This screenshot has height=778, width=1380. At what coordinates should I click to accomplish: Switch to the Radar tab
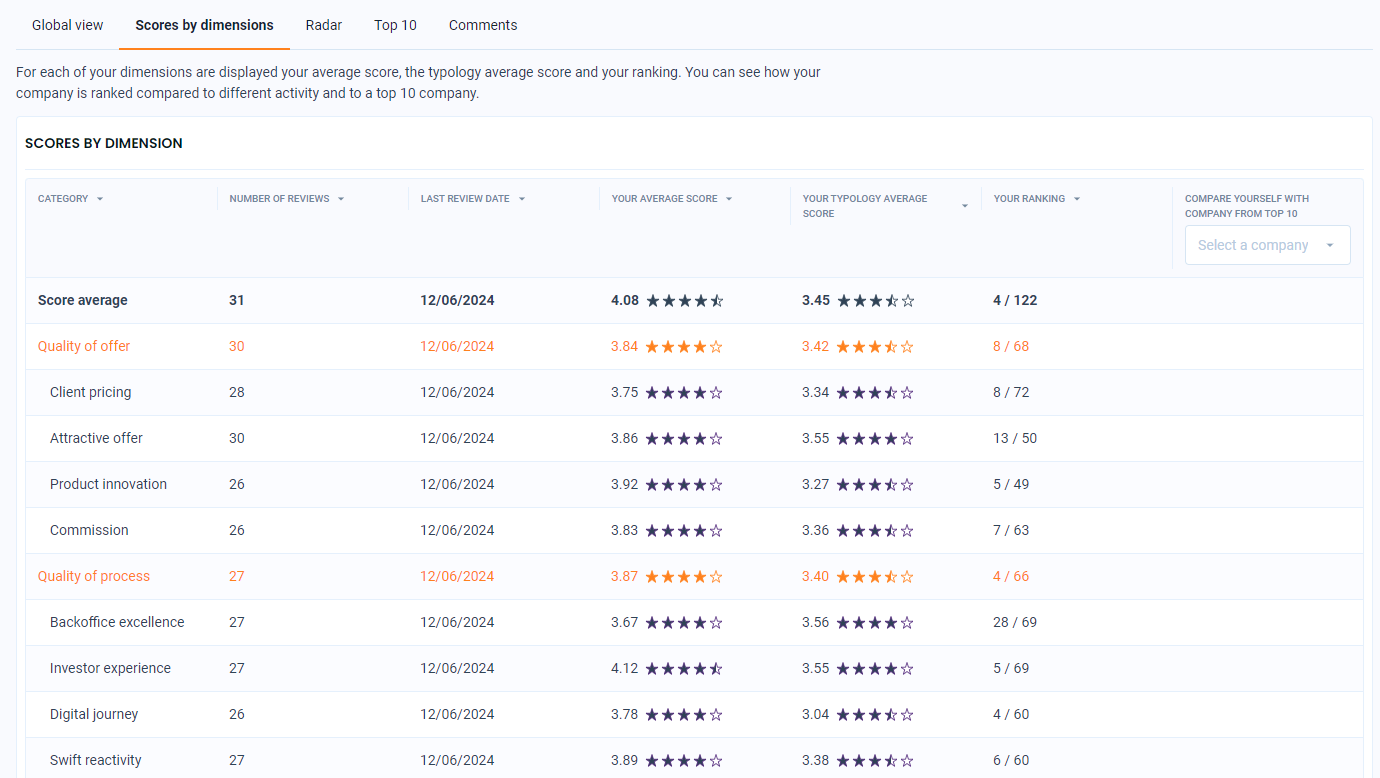pos(324,25)
